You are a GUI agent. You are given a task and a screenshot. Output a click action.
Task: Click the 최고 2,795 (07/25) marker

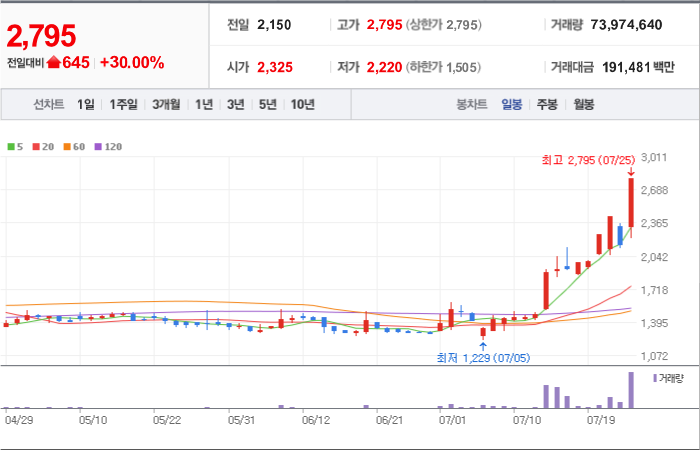[x=588, y=160]
